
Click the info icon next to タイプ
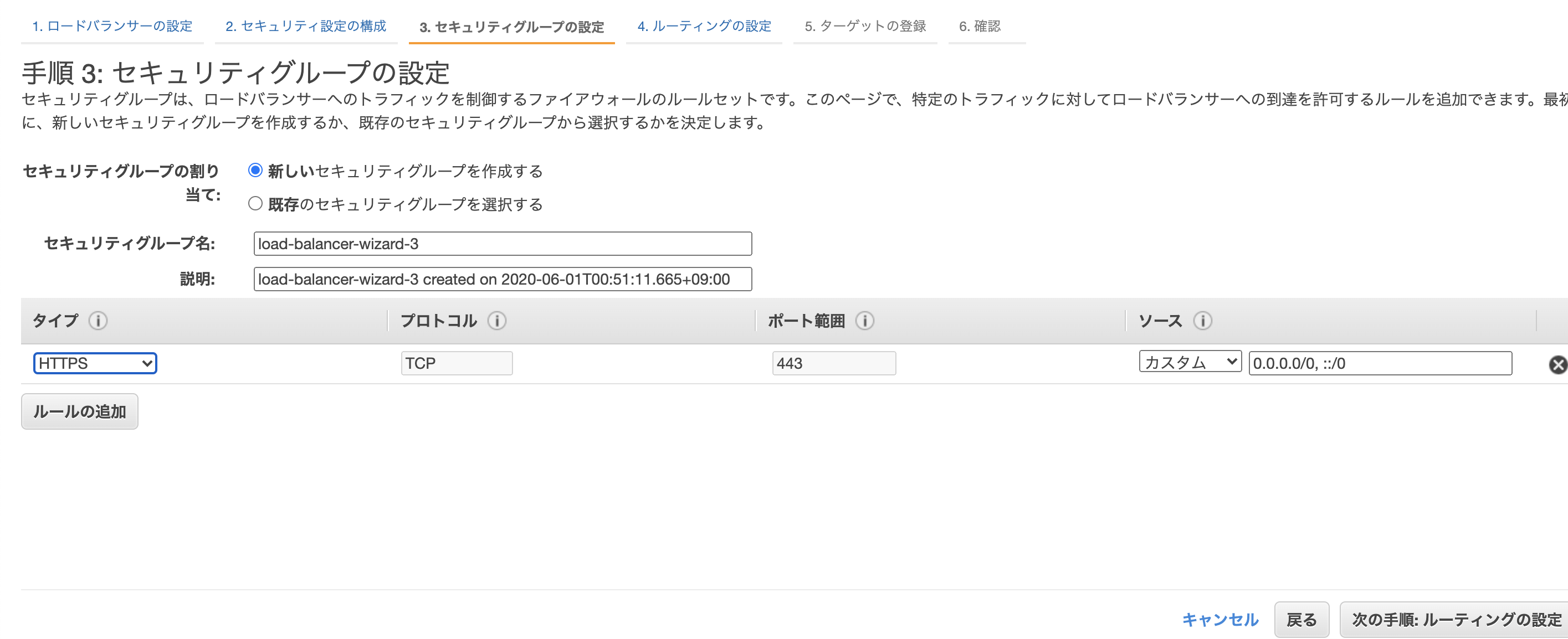coord(98,320)
